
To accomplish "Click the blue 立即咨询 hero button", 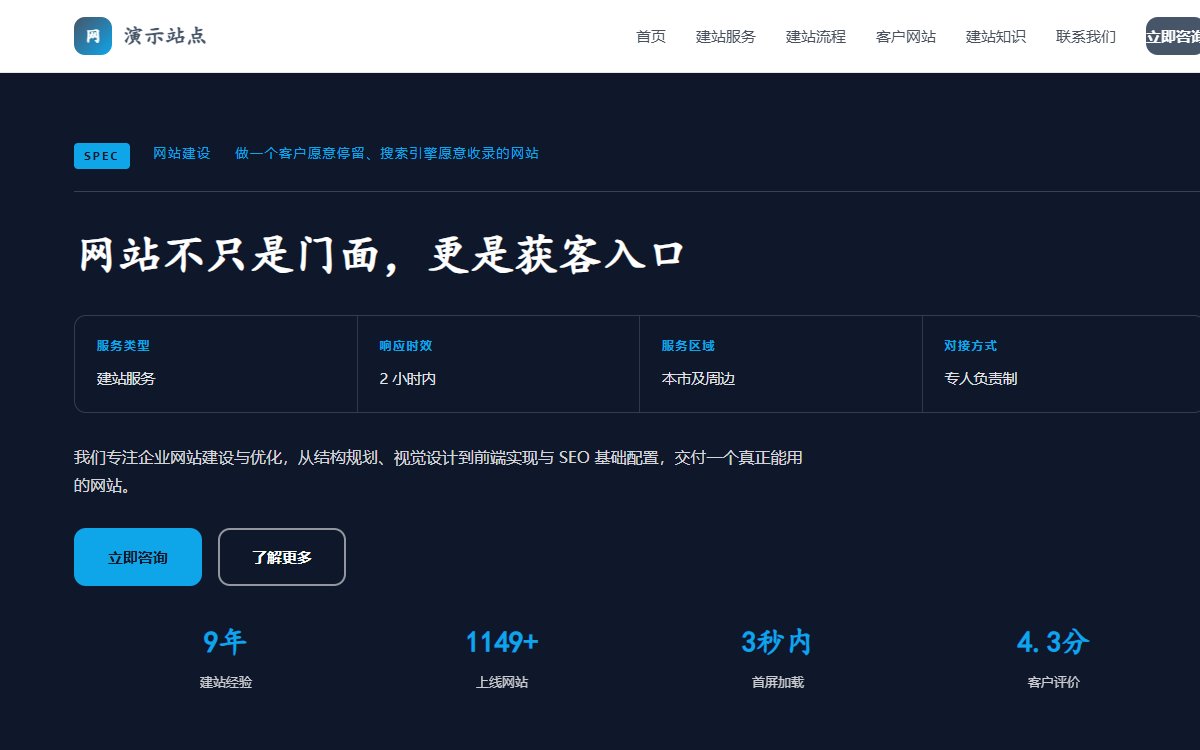I will pos(138,557).
